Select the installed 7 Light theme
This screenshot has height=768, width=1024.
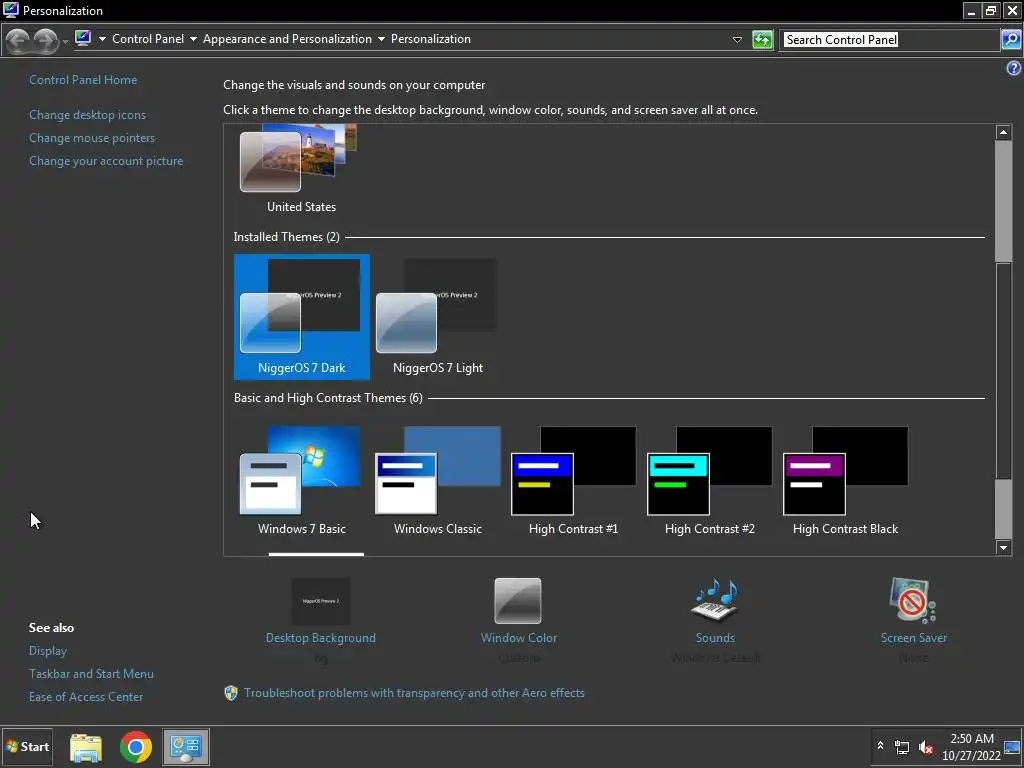[x=438, y=317]
